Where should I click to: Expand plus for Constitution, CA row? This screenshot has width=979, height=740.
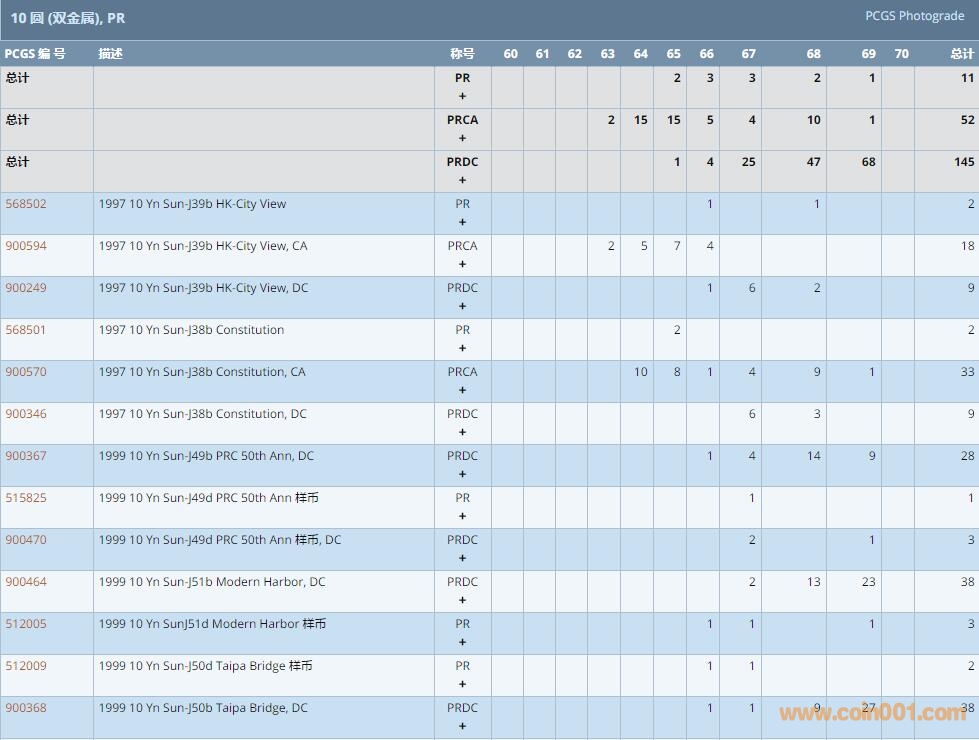coord(462,391)
